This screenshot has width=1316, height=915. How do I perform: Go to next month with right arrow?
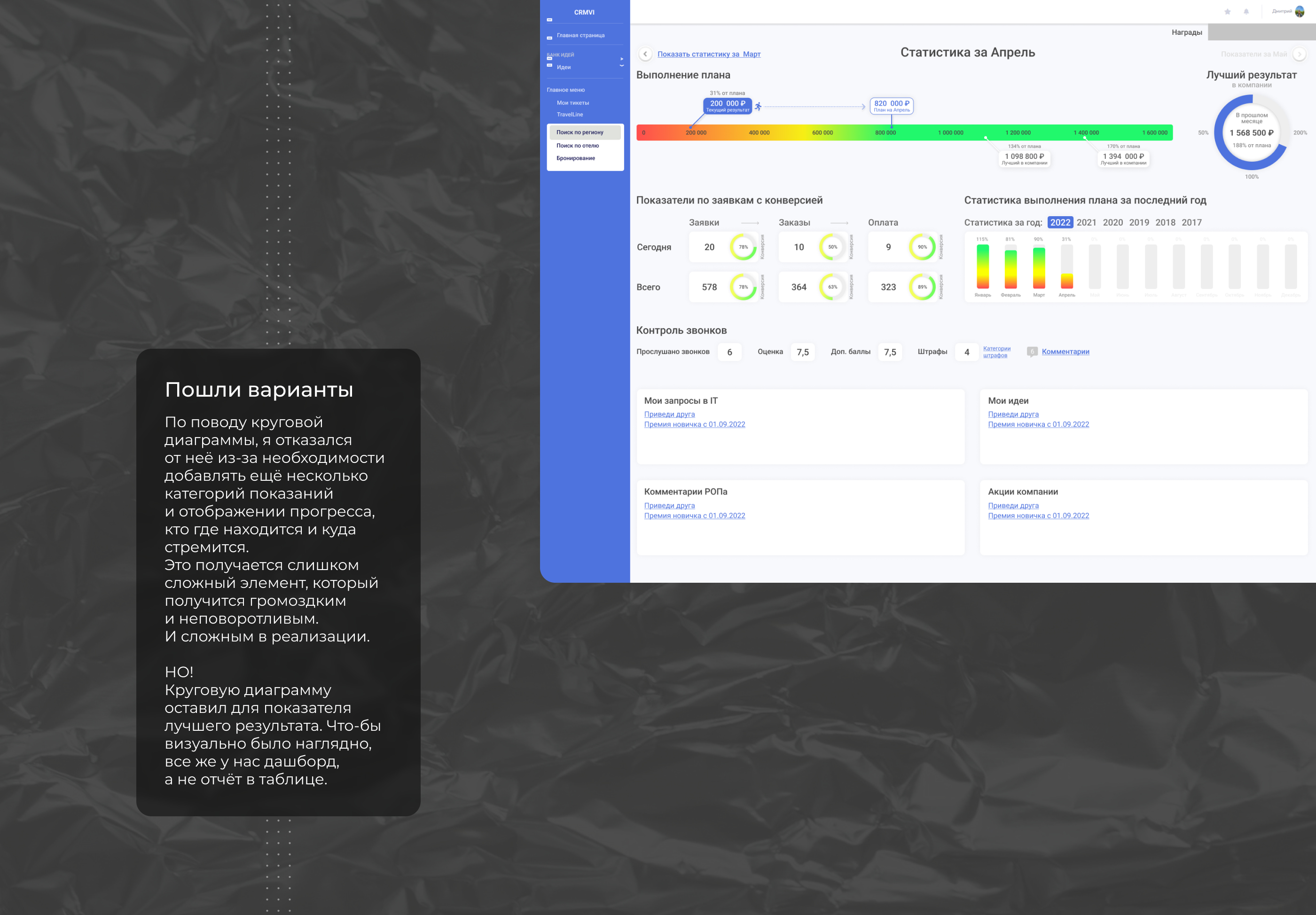point(1300,54)
